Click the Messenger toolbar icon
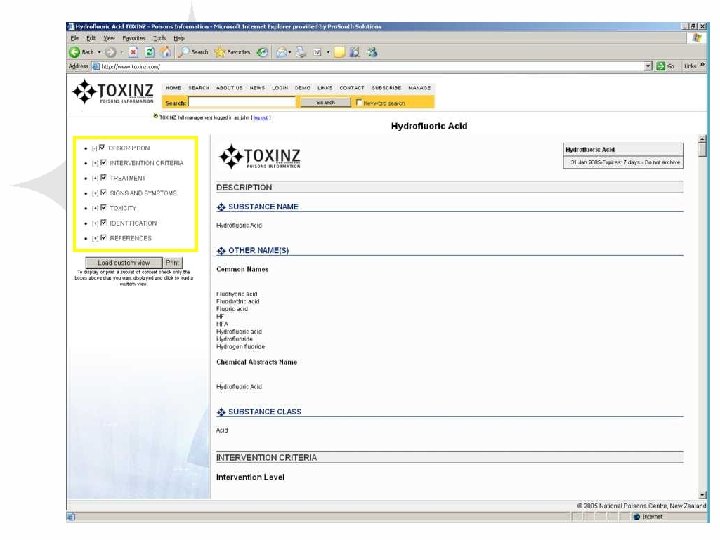 click(372, 52)
